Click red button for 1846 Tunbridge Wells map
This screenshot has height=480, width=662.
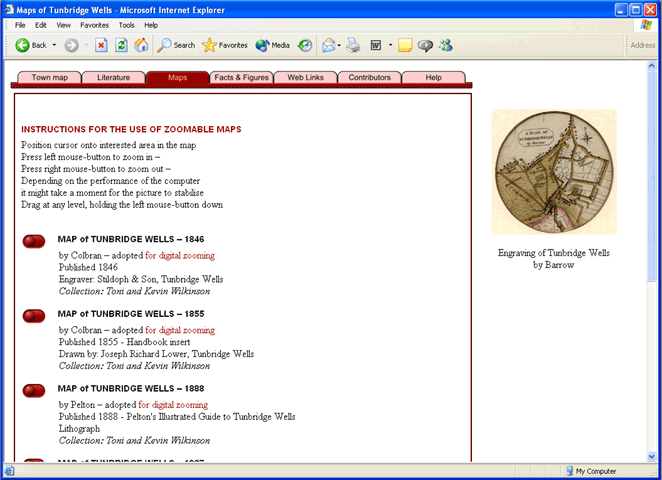(x=34, y=241)
